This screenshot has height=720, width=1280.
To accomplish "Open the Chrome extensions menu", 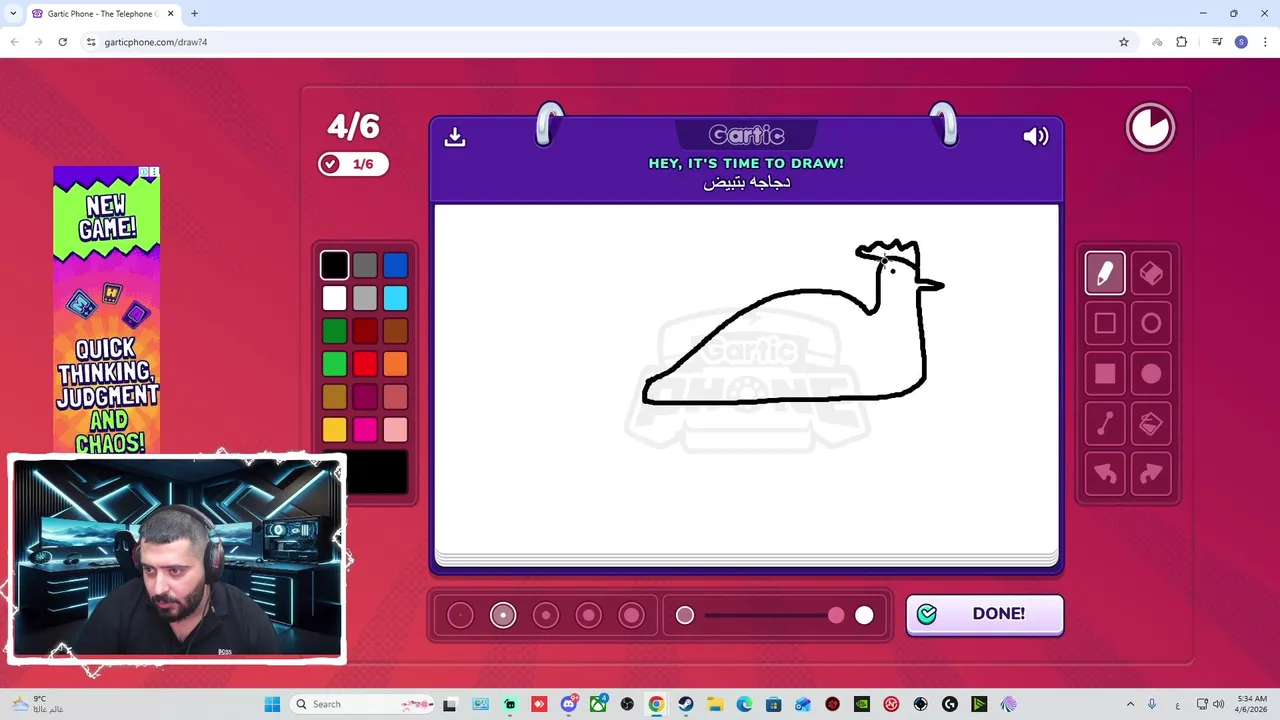I will coord(1182,42).
